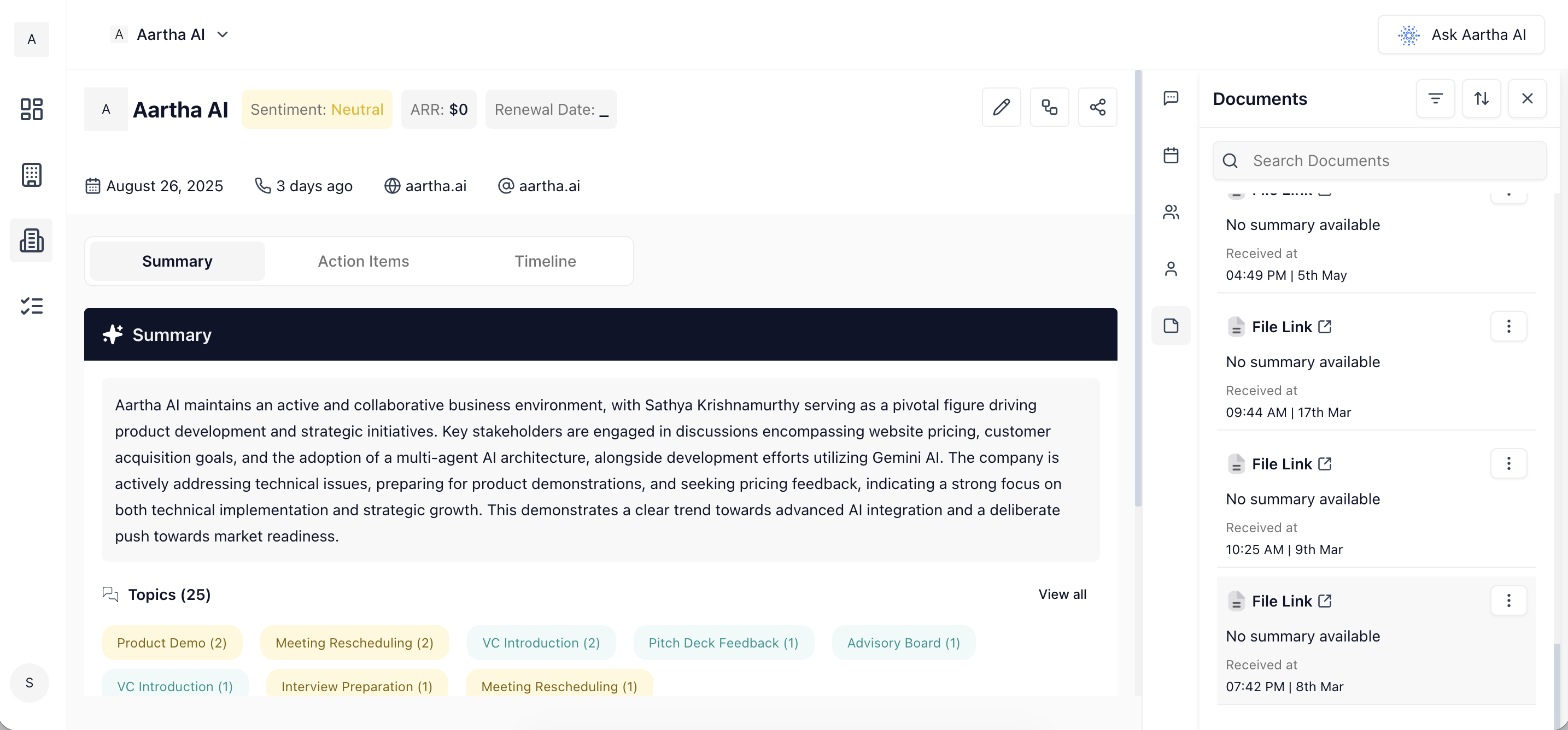Switch to the Timeline tab
This screenshot has height=730, width=1568.
coord(545,262)
